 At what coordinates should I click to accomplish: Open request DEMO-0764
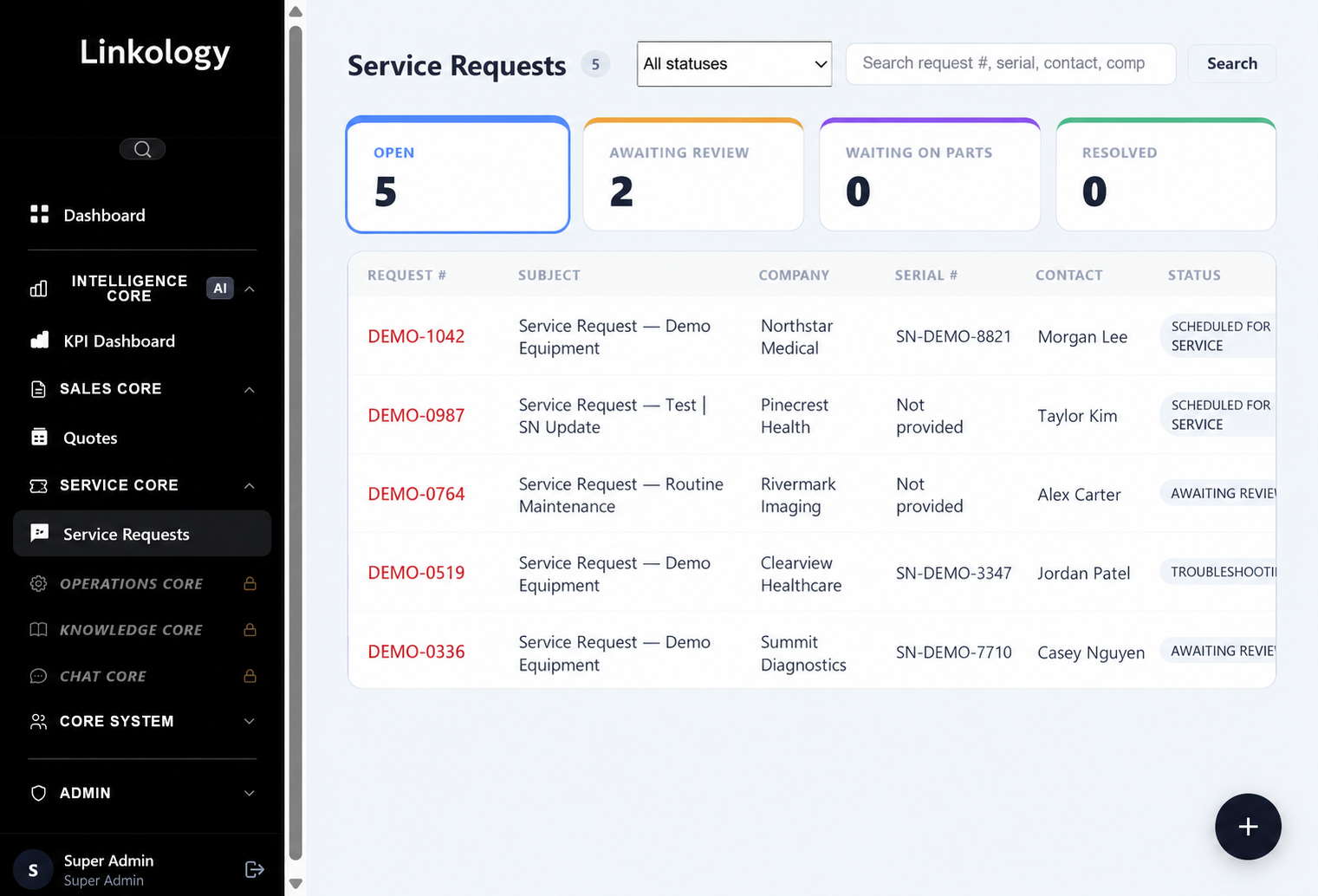(416, 494)
